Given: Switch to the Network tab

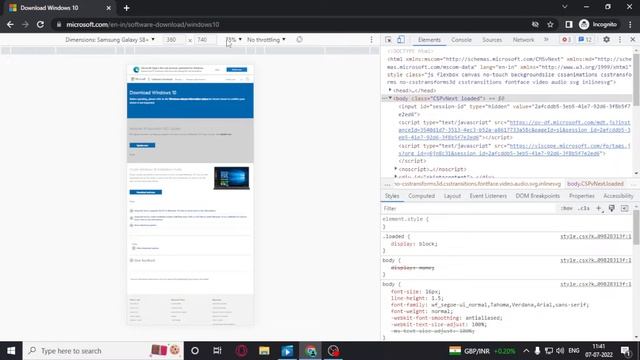Looking at the screenshot, I should pyautogui.click(x=523, y=40).
